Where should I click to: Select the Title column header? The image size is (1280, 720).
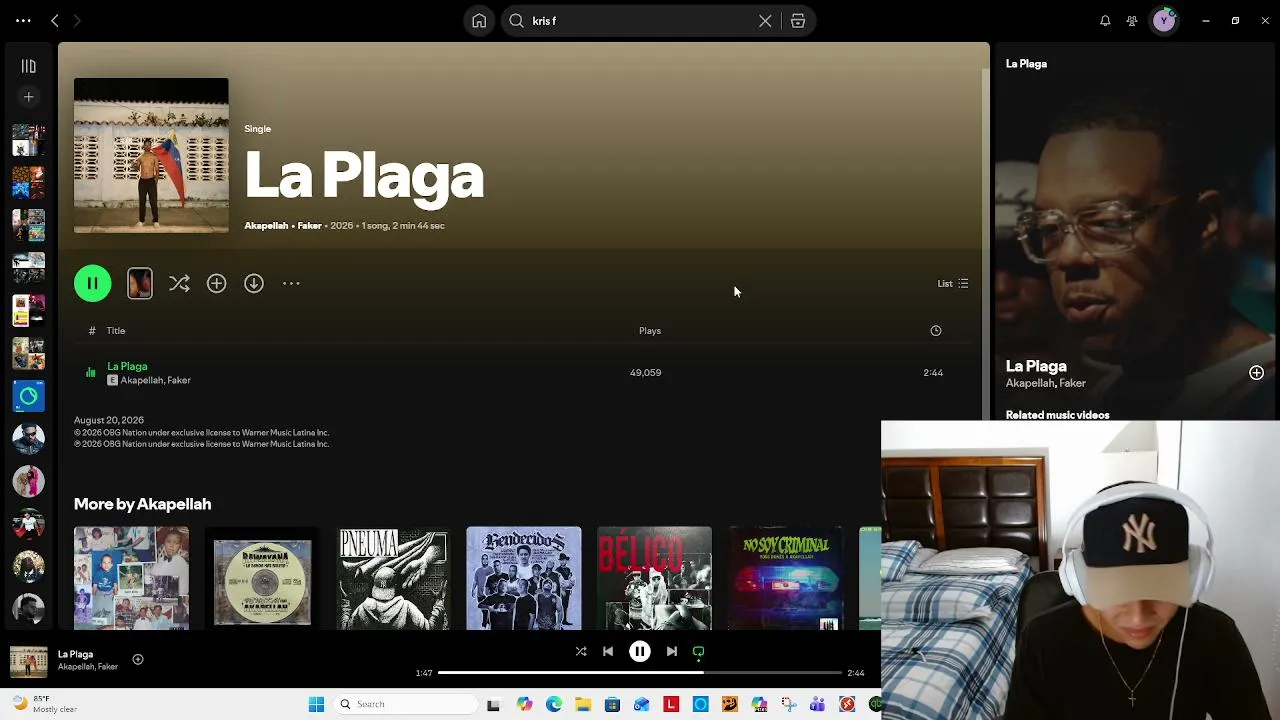coord(116,331)
